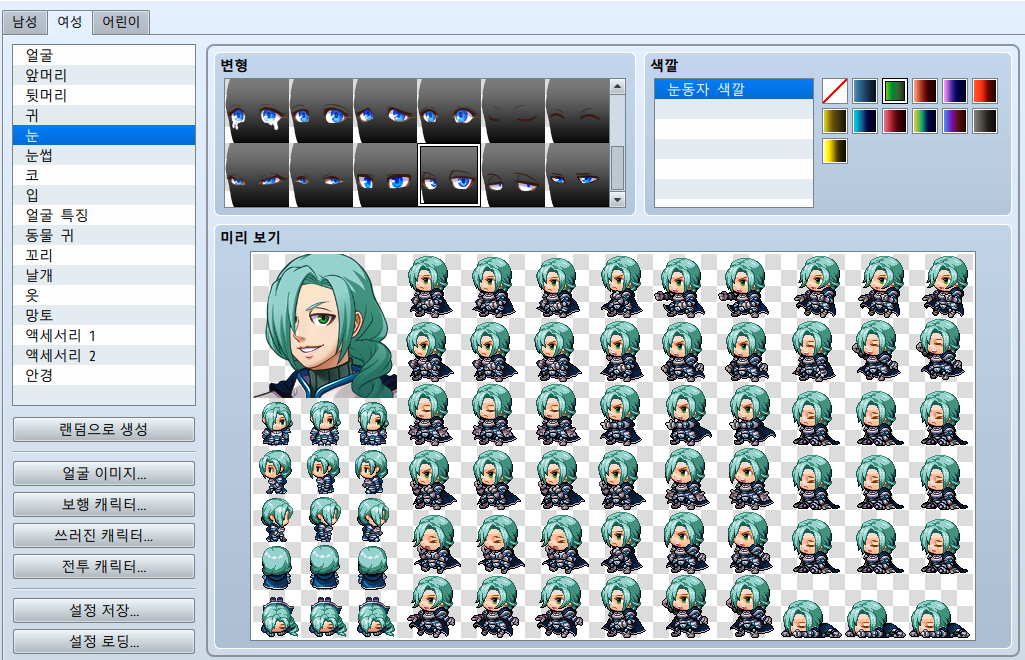Select 날개 in the parts list
Image resolution: width=1025 pixels, height=660 pixels.
(x=104, y=275)
